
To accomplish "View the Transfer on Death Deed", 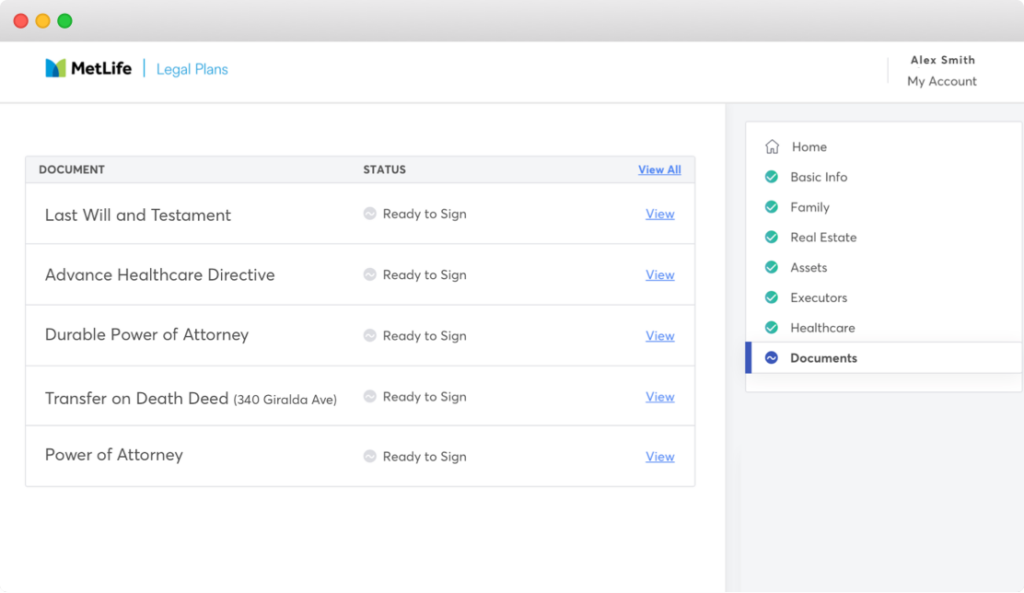I will (x=660, y=396).
